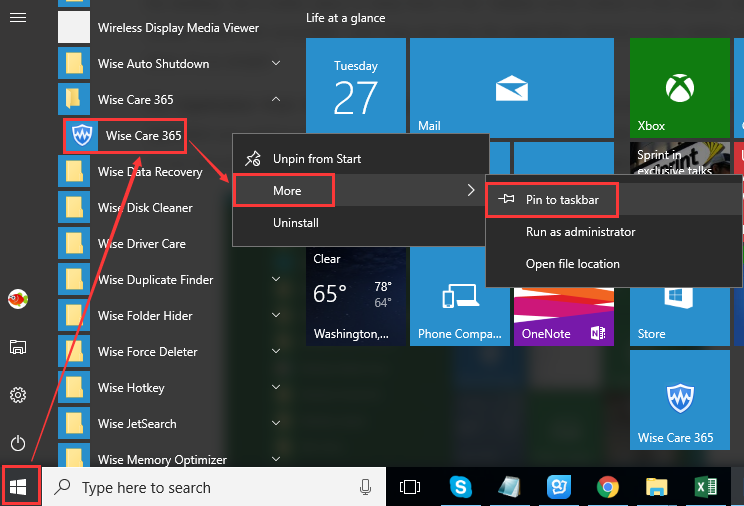Viewport: 744px width, 506px height.
Task: Open Wise Disk Cleaner folder
Action: click(171, 207)
